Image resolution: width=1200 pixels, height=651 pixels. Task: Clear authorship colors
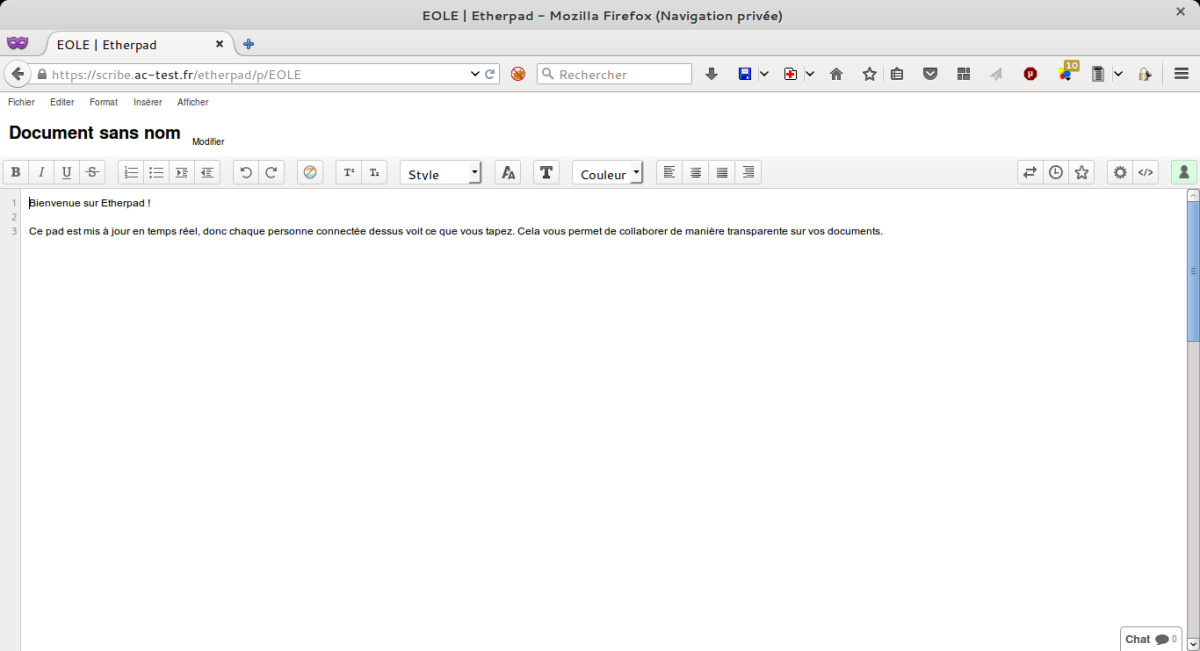[310, 172]
